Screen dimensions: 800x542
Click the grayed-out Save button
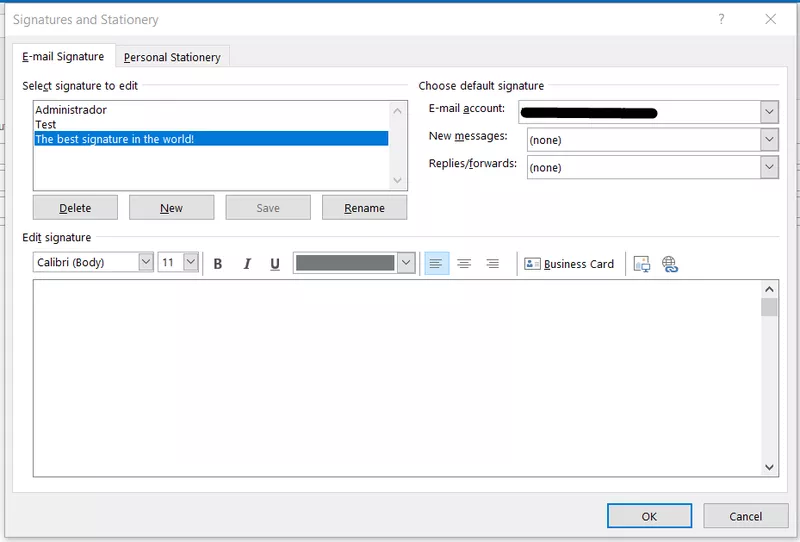268,208
